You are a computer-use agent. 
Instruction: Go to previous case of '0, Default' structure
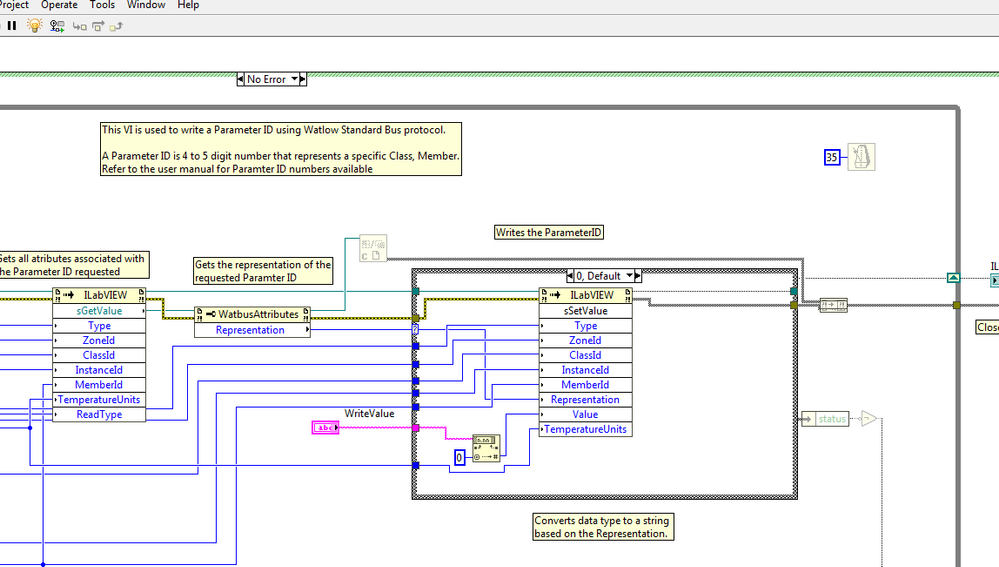(570, 276)
